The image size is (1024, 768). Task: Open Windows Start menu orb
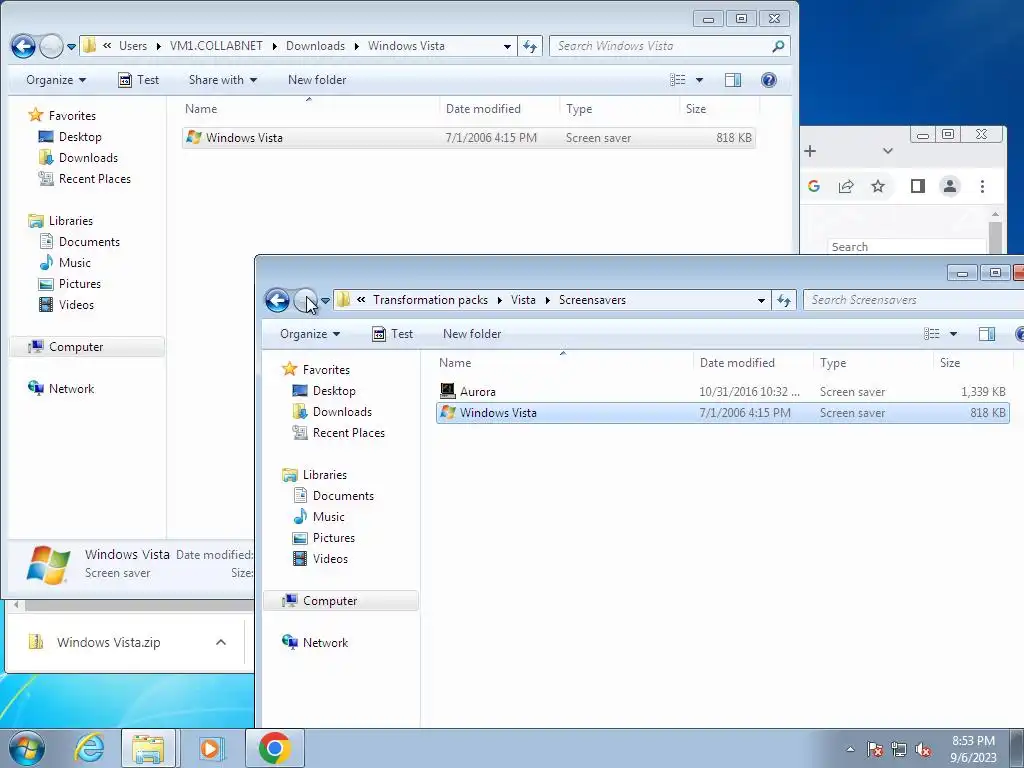[27, 748]
